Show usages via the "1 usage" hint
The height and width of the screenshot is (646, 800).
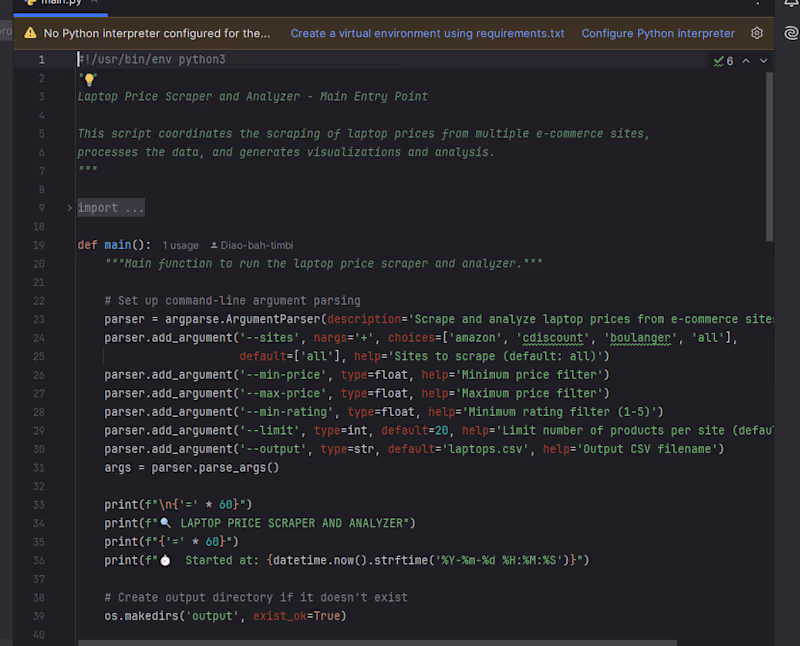pyautogui.click(x=181, y=245)
